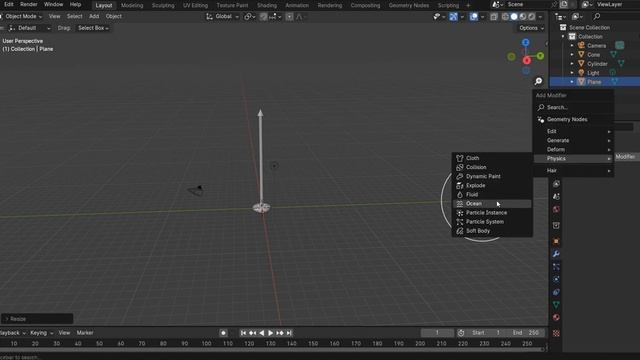The width and height of the screenshot is (640, 360).
Task: Select Cloth from the Physics submenu
Action: tap(492, 158)
